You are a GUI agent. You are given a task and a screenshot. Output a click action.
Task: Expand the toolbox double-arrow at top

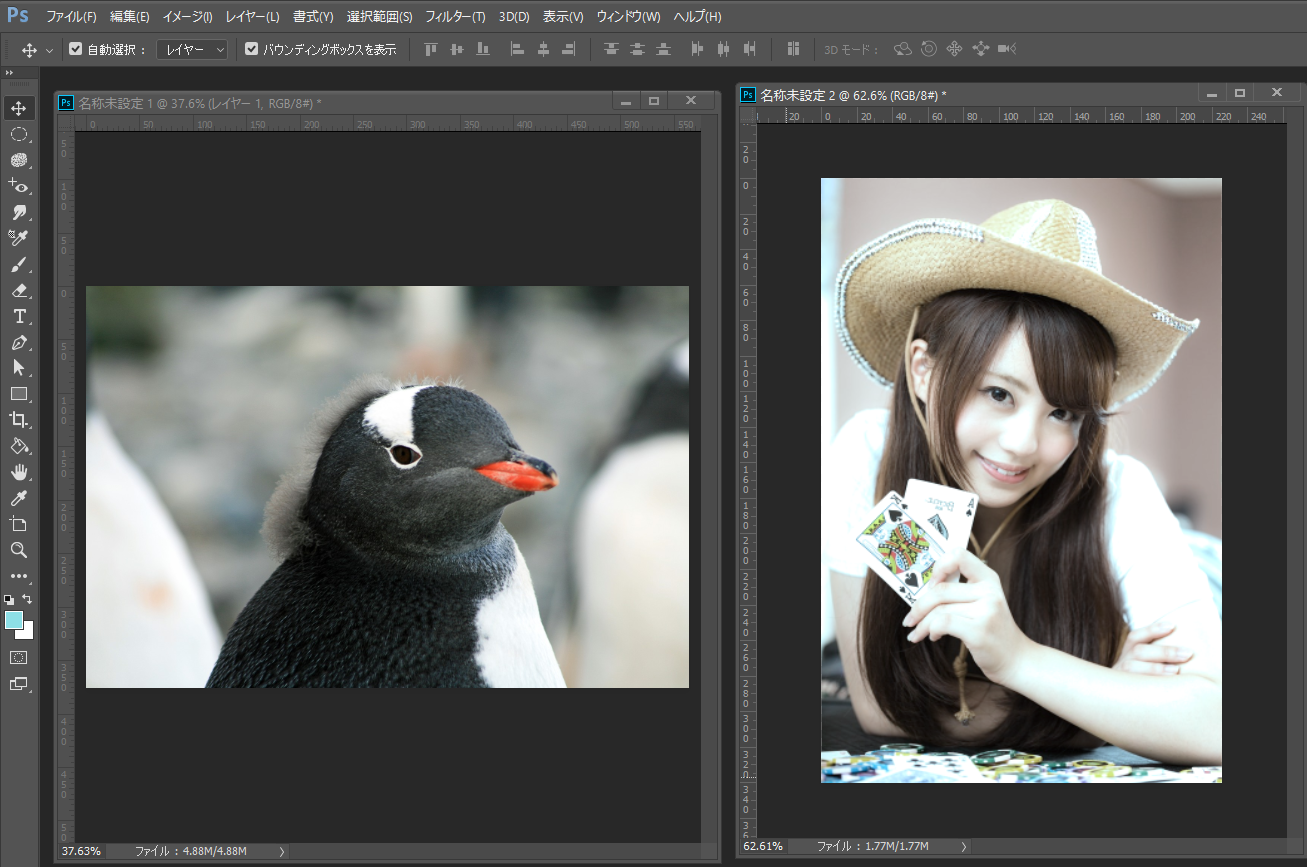coord(10,73)
